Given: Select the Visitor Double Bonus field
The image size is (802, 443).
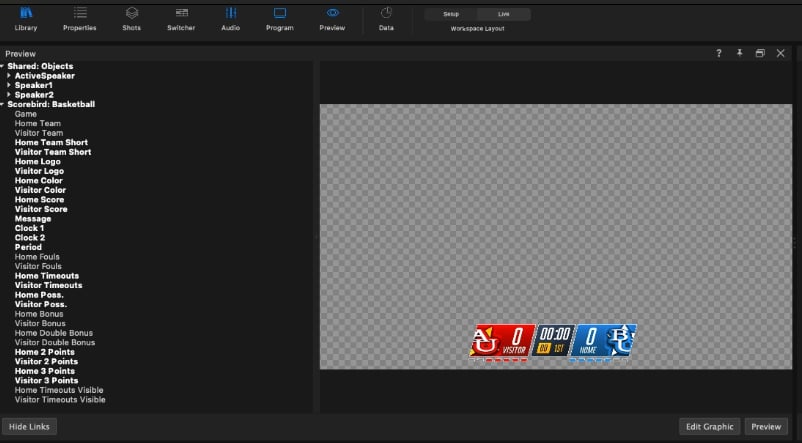Looking at the screenshot, I should 55,342.
